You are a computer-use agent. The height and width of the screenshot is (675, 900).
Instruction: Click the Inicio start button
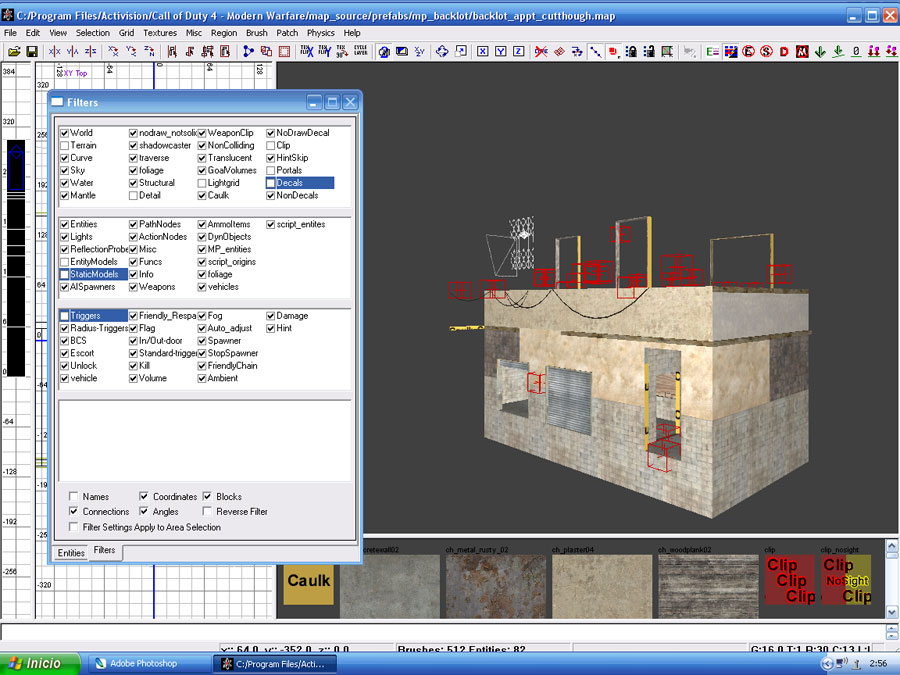pos(39,664)
